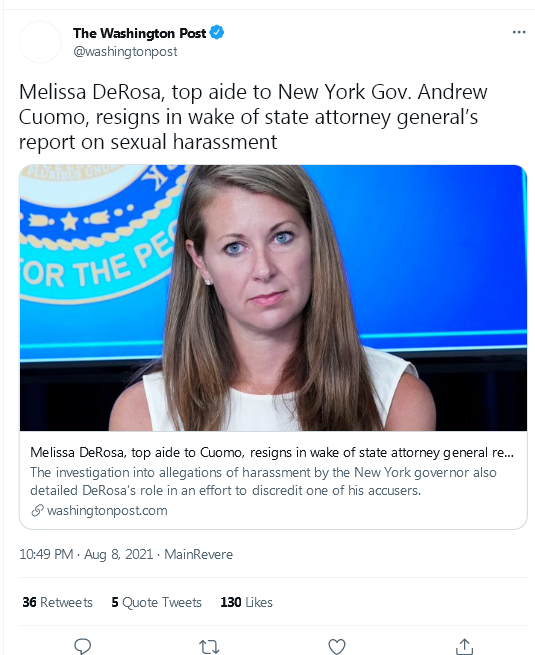View the 130 Likes list
This screenshot has height=655, width=535.
[x=246, y=602]
